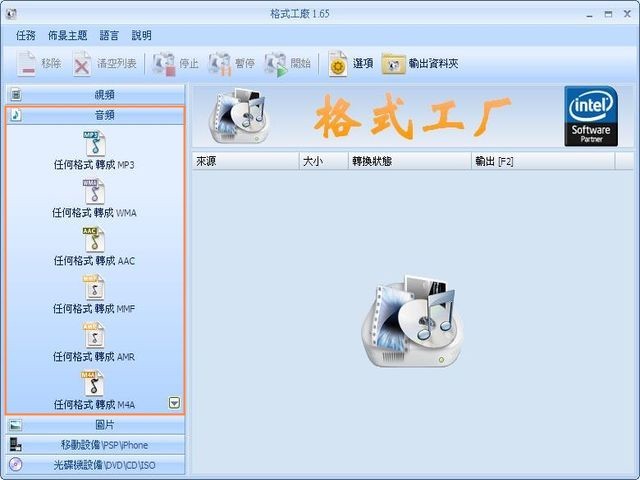640x480 pixels.
Task: Click the picture icon beside 圖片
Action: click(x=16, y=425)
